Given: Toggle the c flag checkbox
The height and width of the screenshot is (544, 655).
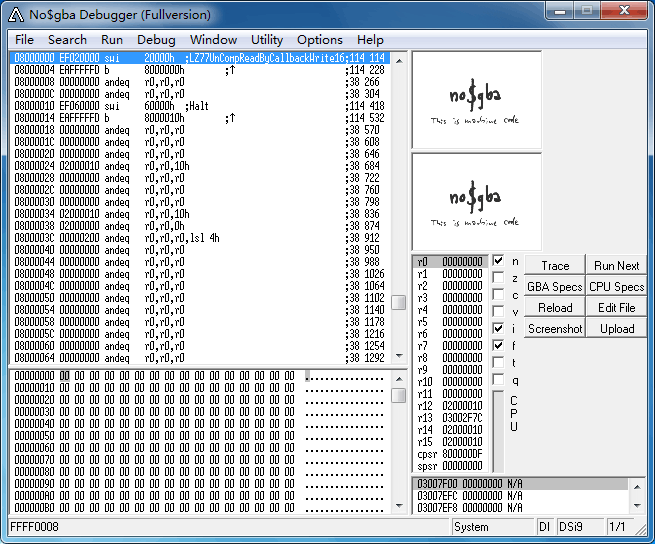Looking at the screenshot, I should point(498,295).
